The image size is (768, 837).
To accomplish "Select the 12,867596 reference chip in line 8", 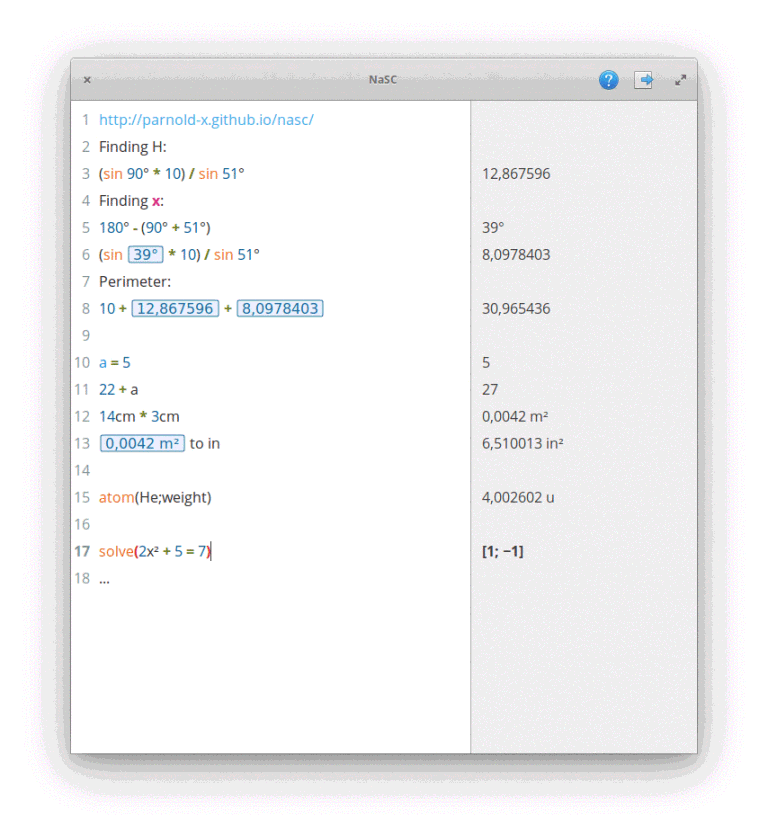I will [x=175, y=309].
